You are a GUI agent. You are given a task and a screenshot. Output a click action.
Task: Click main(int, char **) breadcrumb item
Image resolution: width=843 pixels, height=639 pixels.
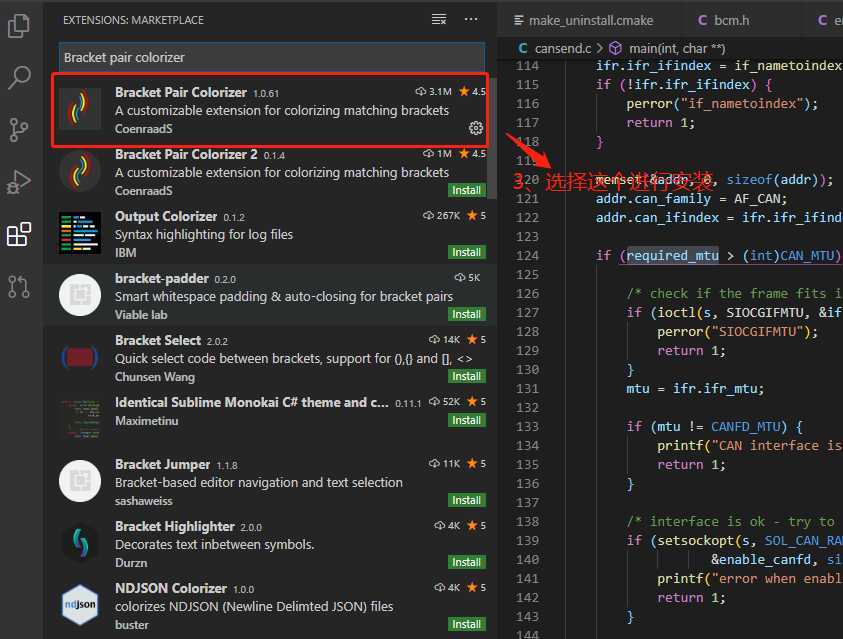677,48
